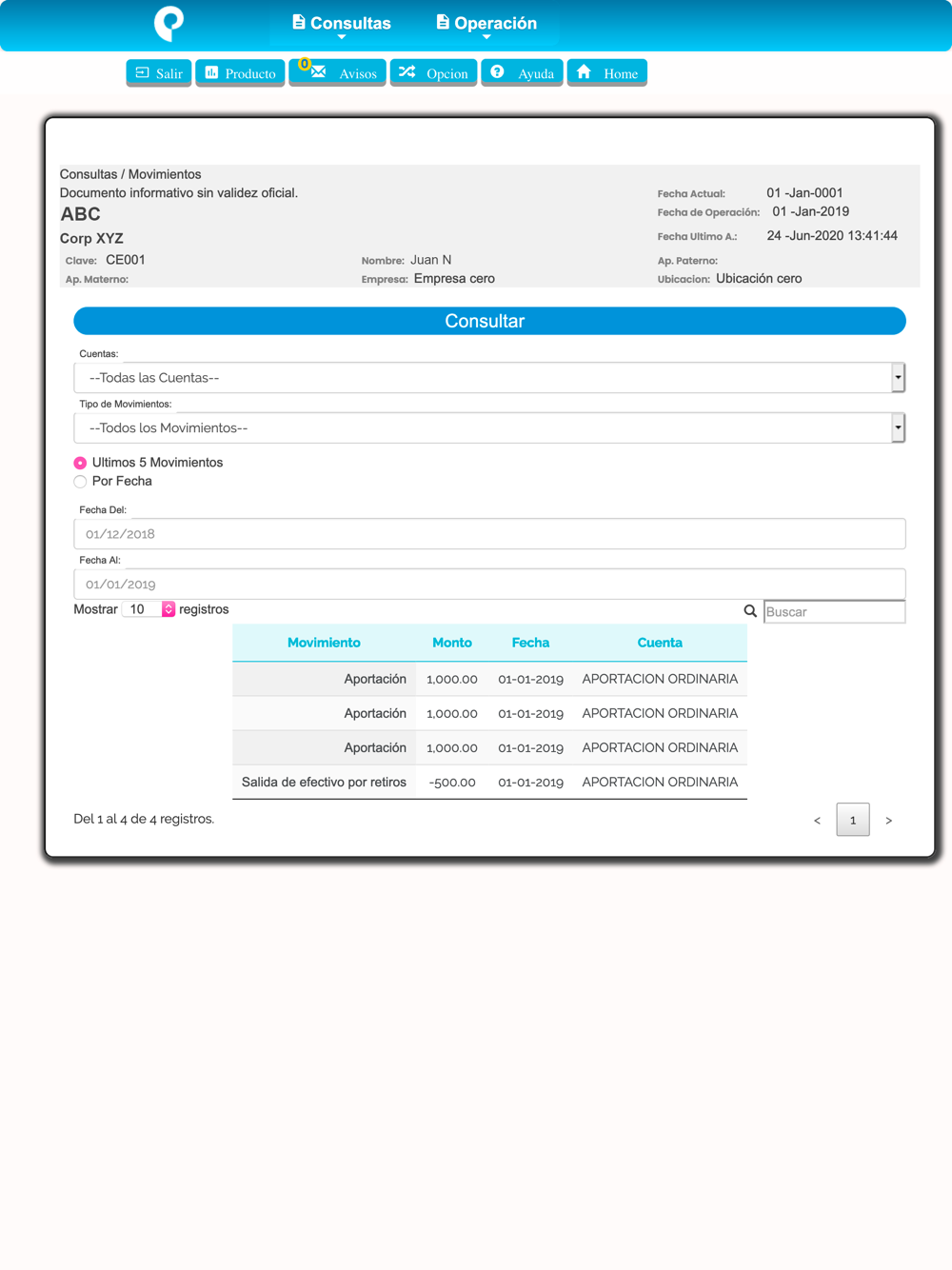The image size is (952, 1270).
Task: Select Ultimos 5 Movimientos radio button
Action: (x=80, y=463)
